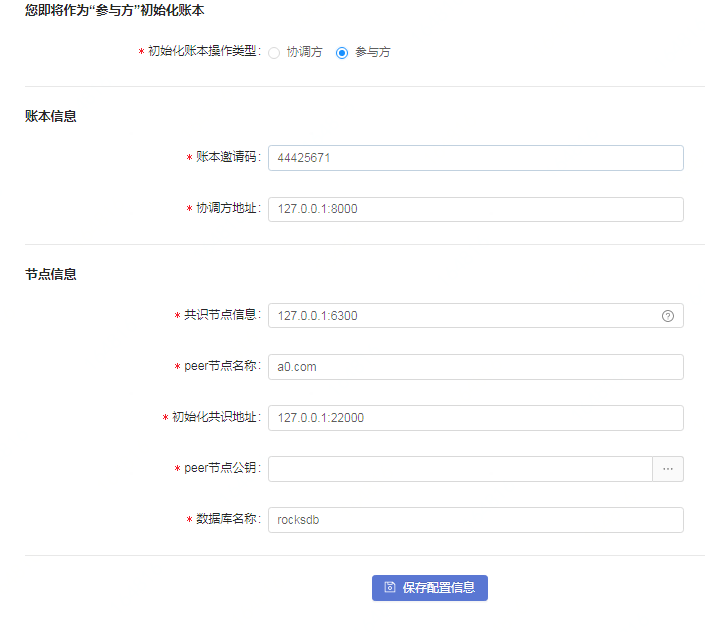Select the 协调方 radio button
705x632 pixels.
click(274, 53)
